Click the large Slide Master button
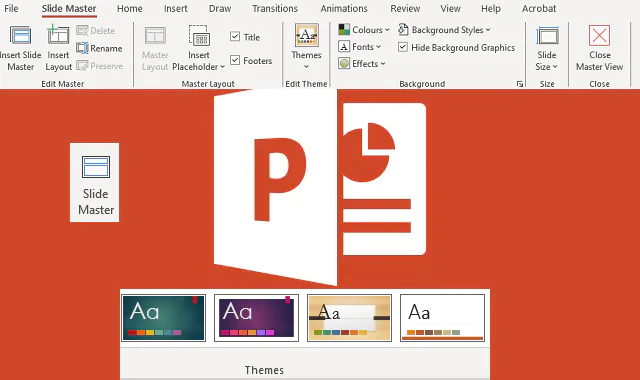The width and height of the screenshot is (640, 380). click(x=95, y=182)
